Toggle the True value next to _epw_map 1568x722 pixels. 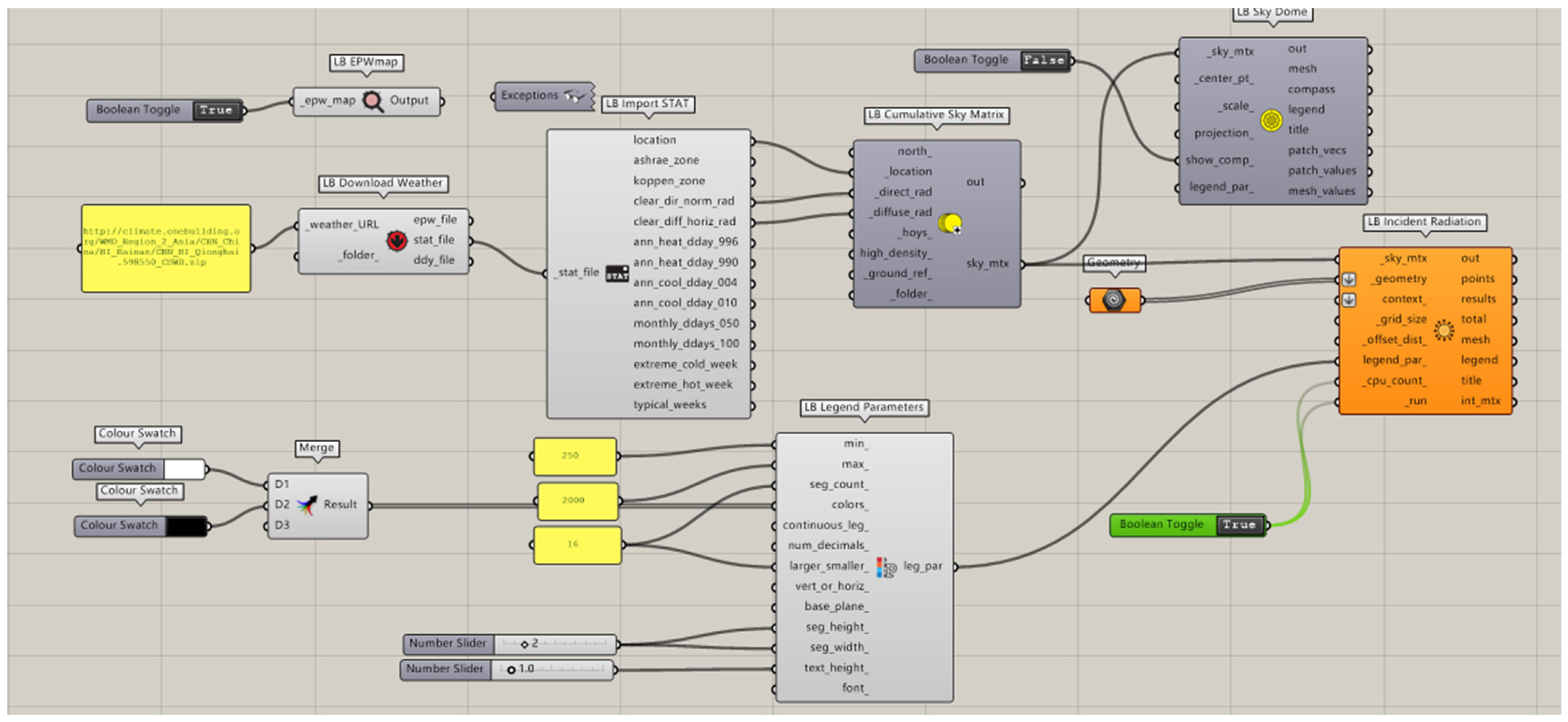click(216, 111)
